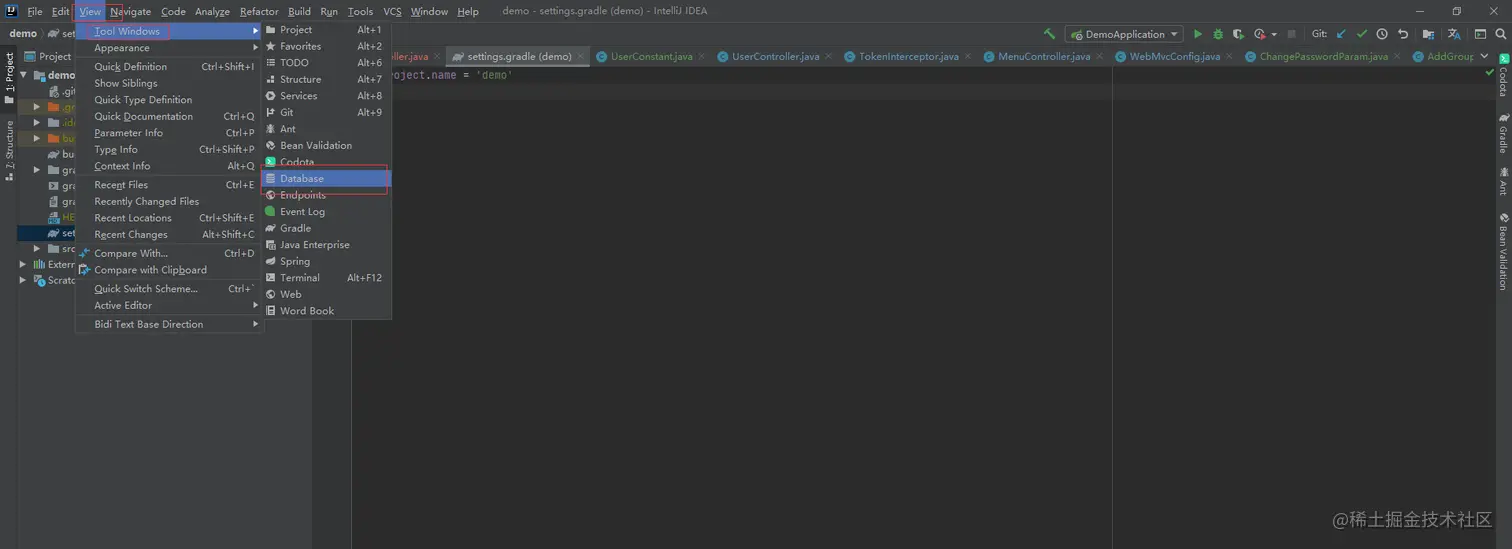1512x549 pixels.
Task: Open the Codota sidebar tool window
Action: tap(1503, 76)
